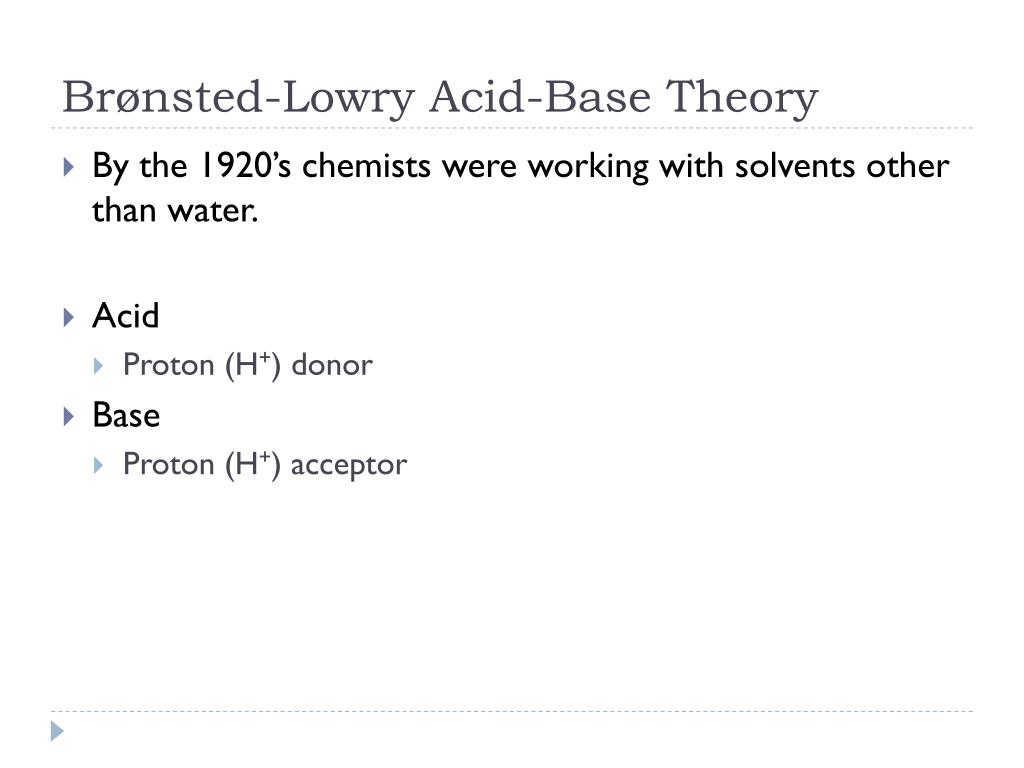Click the triangle bullet beside the 1920's sentence
Image resolution: width=1024 pixels, height=768 pixels.
coord(69,167)
